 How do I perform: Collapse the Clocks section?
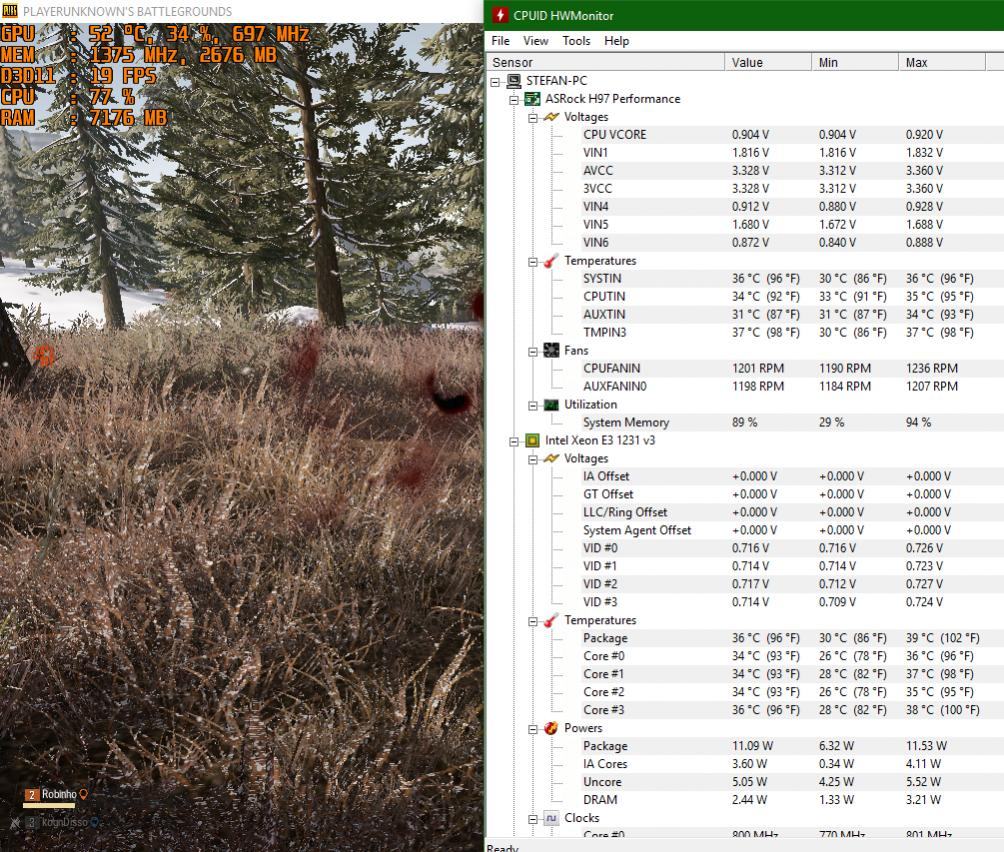[x=533, y=819]
